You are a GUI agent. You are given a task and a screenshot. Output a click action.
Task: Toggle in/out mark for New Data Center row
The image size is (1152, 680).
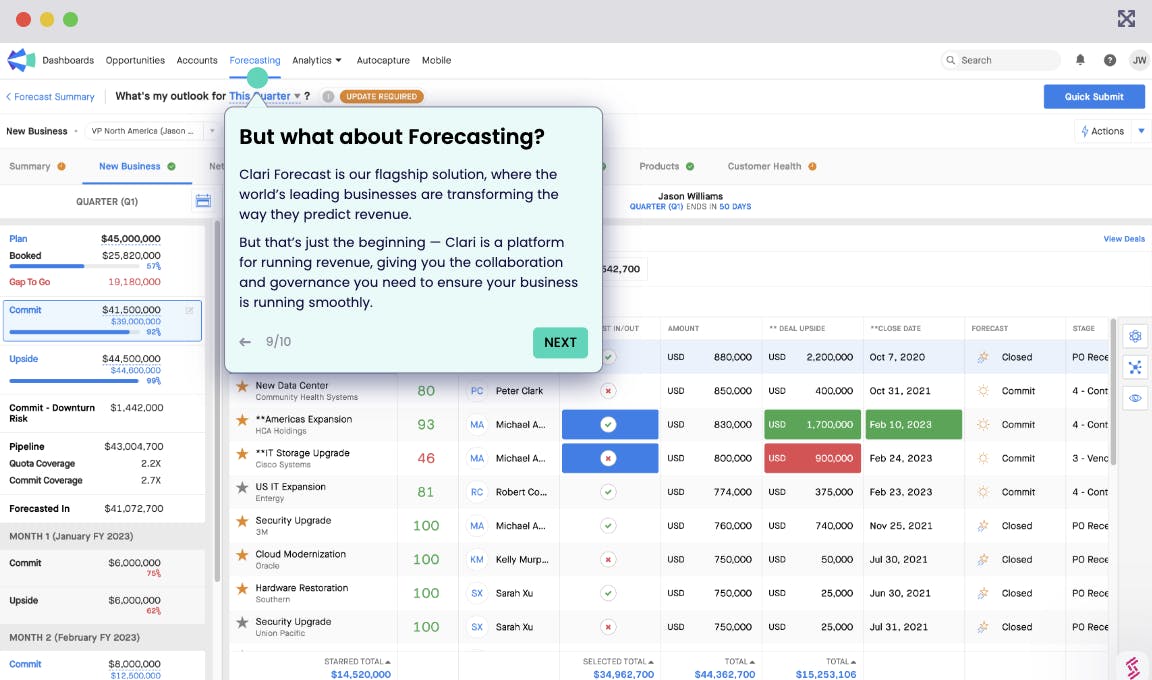pos(608,391)
